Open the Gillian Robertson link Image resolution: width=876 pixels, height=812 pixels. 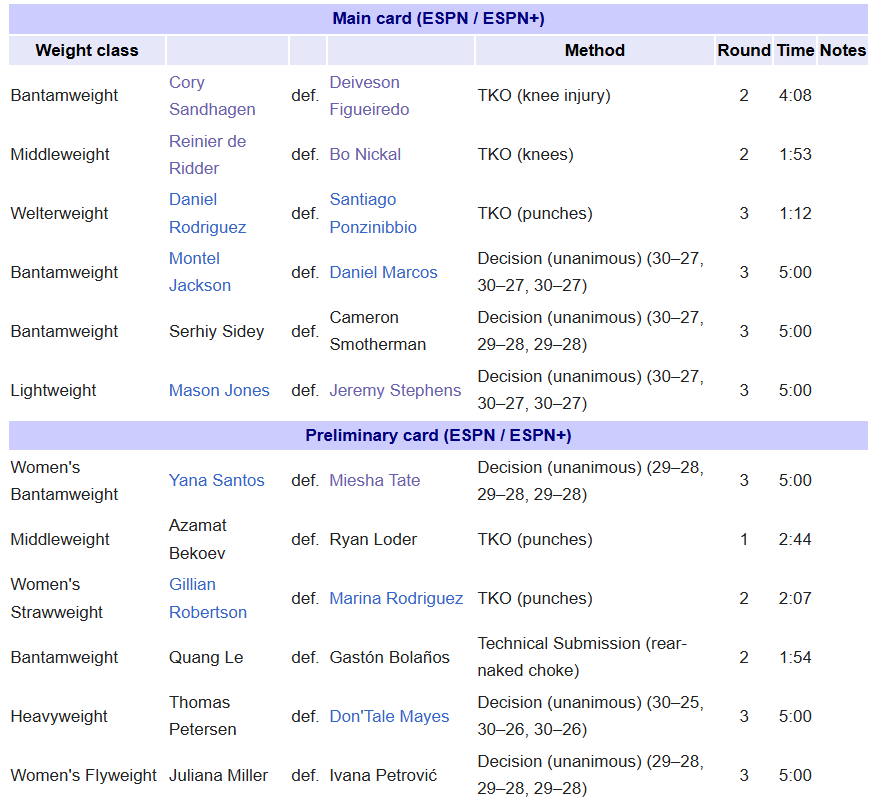click(x=192, y=585)
